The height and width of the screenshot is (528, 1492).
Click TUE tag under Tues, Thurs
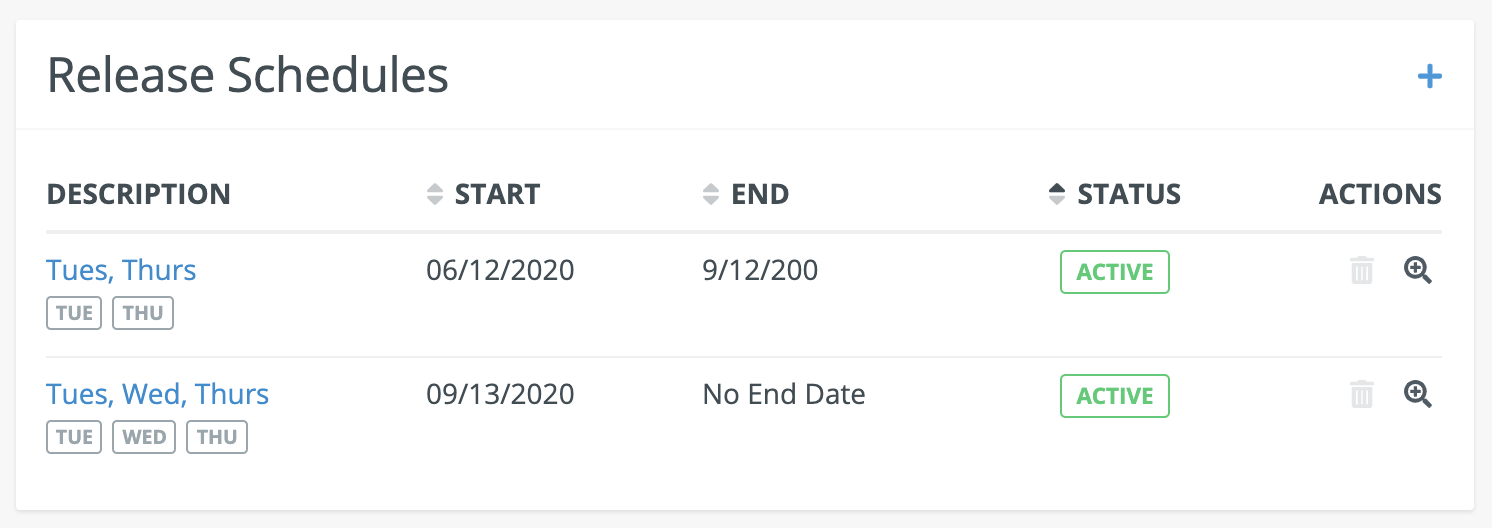[74, 313]
